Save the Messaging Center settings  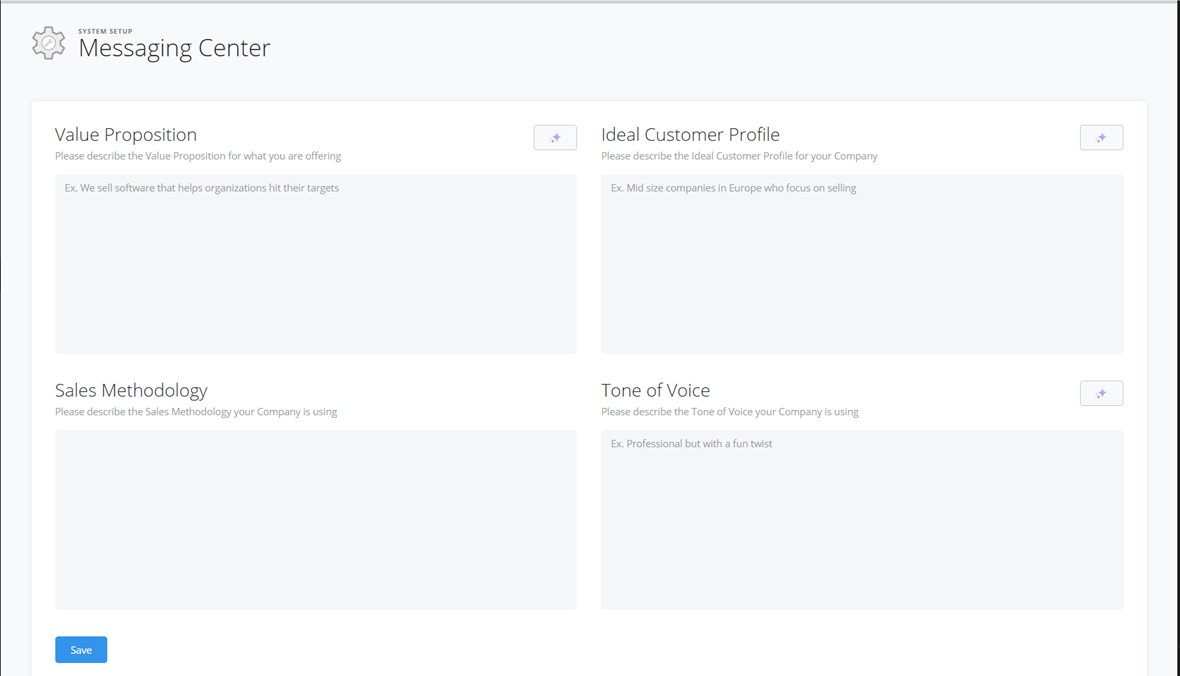point(81,650)
